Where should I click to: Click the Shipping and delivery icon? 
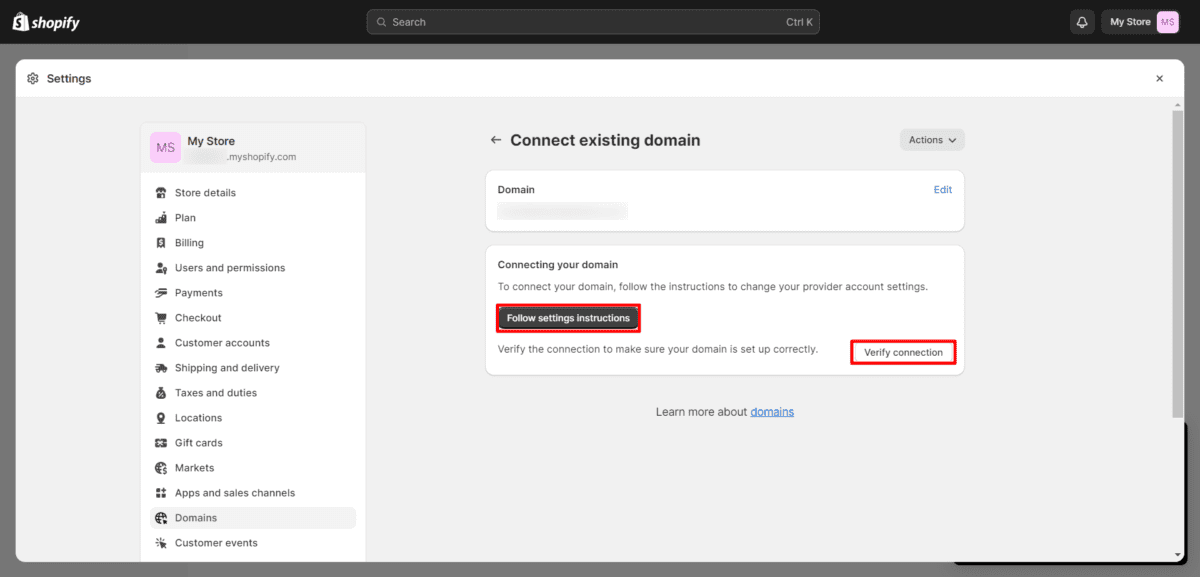pos(161,367)
